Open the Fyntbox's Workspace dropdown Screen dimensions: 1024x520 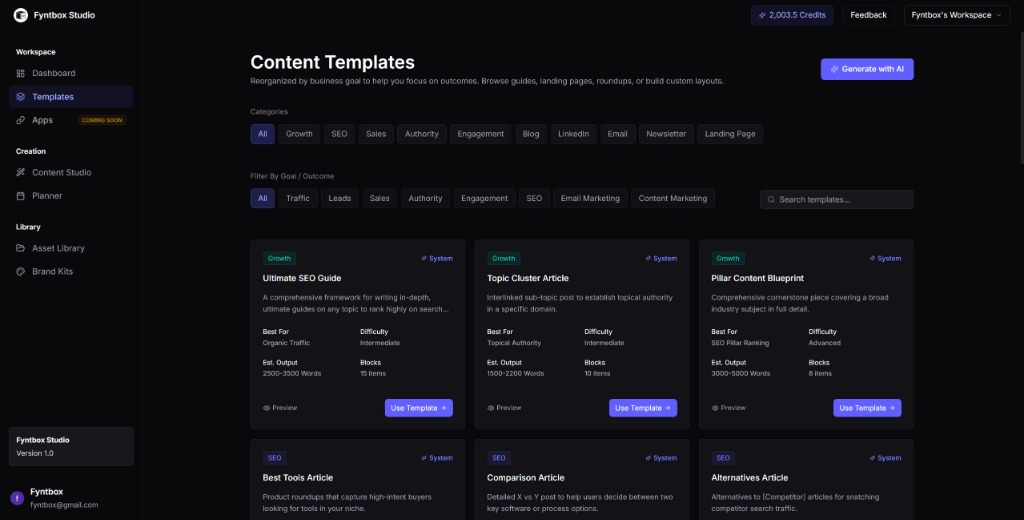(x=957, y=15)
